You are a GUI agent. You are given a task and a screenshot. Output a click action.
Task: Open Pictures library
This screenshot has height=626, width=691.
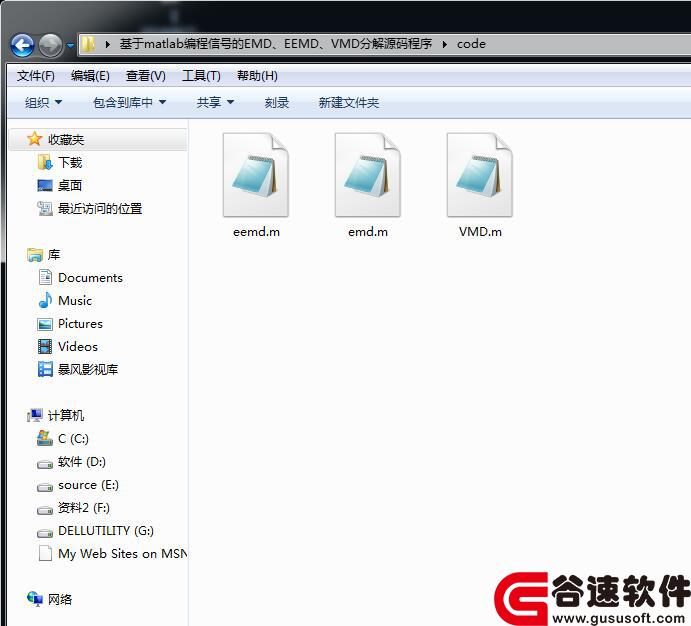click(x=80, y=324)
